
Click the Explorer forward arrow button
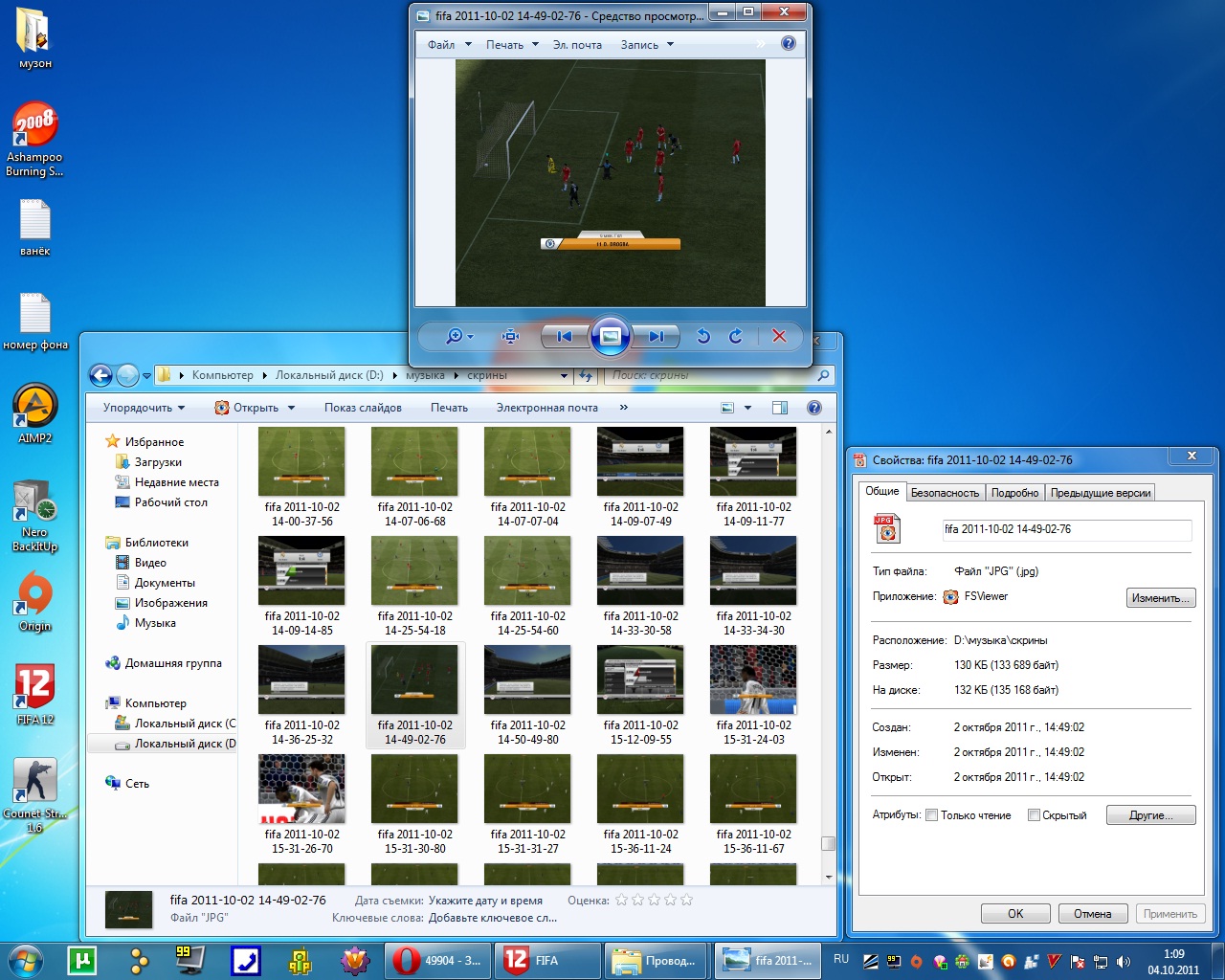point(127,375)
